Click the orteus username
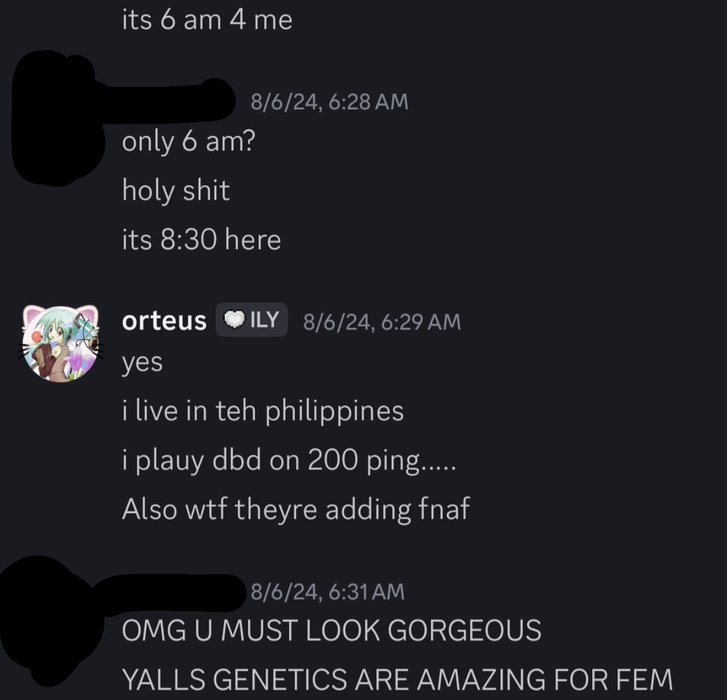 (x=164, y=321)
